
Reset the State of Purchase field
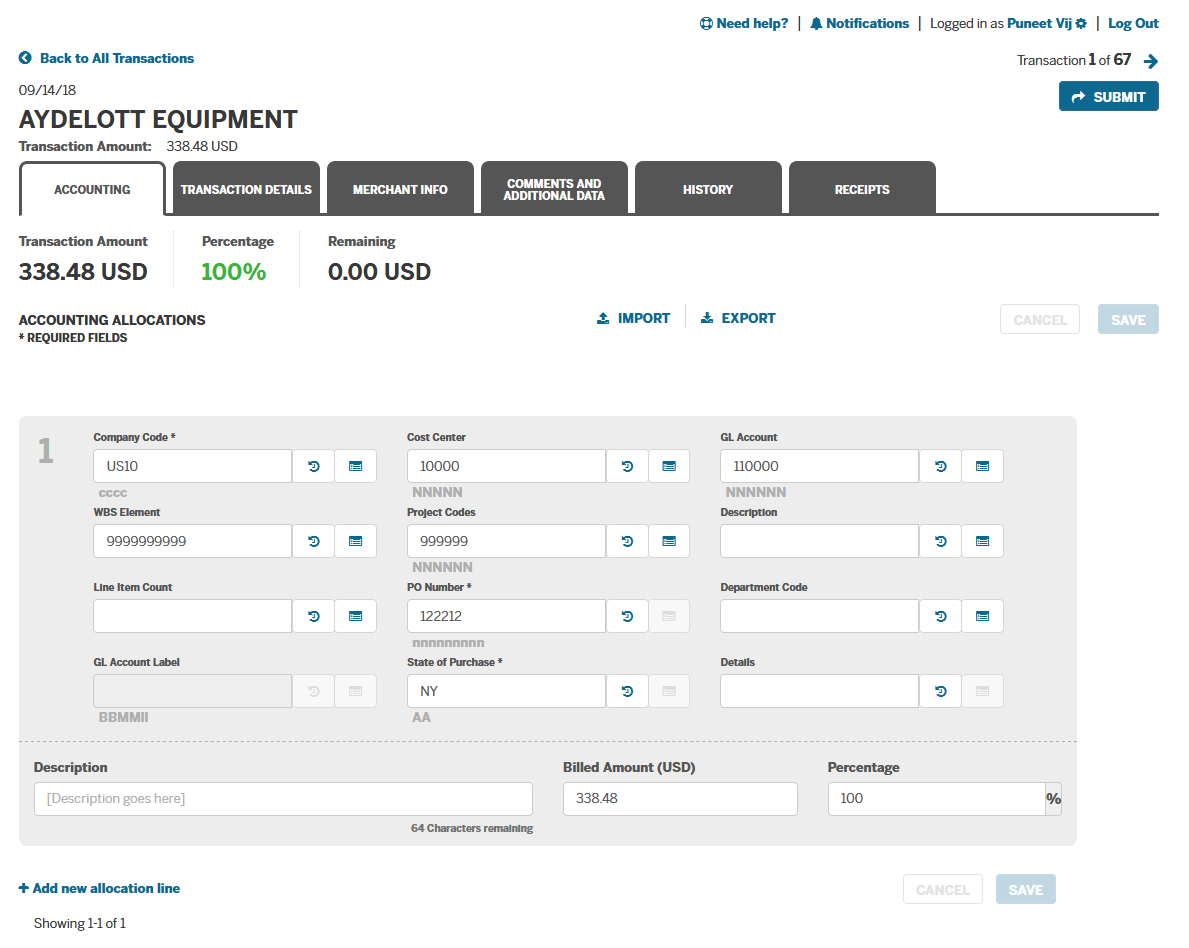point(627,692)
